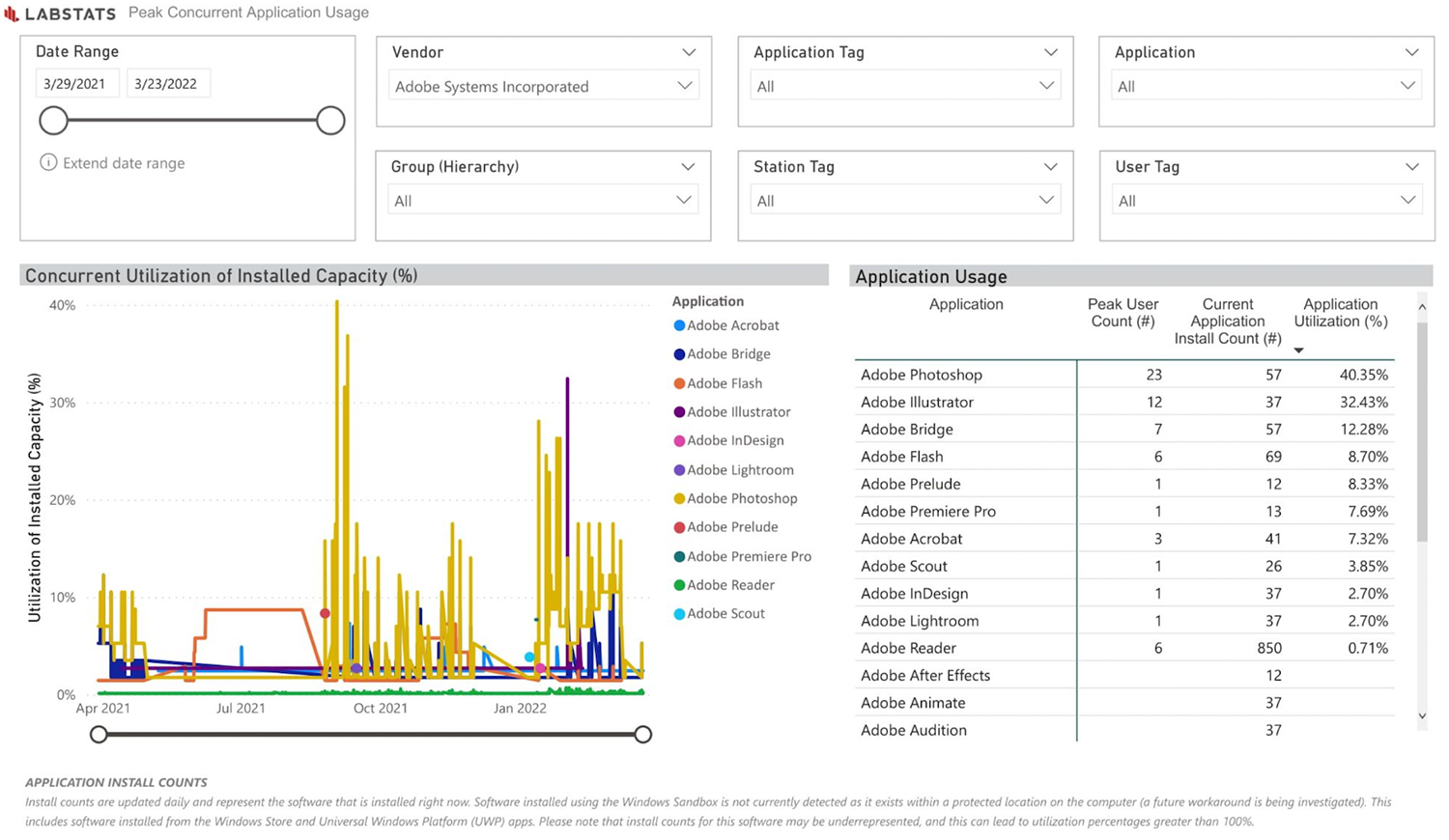The width and height of the screenshot is (1449, 840).
Task: Click the LabStats logo icon
Action: point(12,14)
